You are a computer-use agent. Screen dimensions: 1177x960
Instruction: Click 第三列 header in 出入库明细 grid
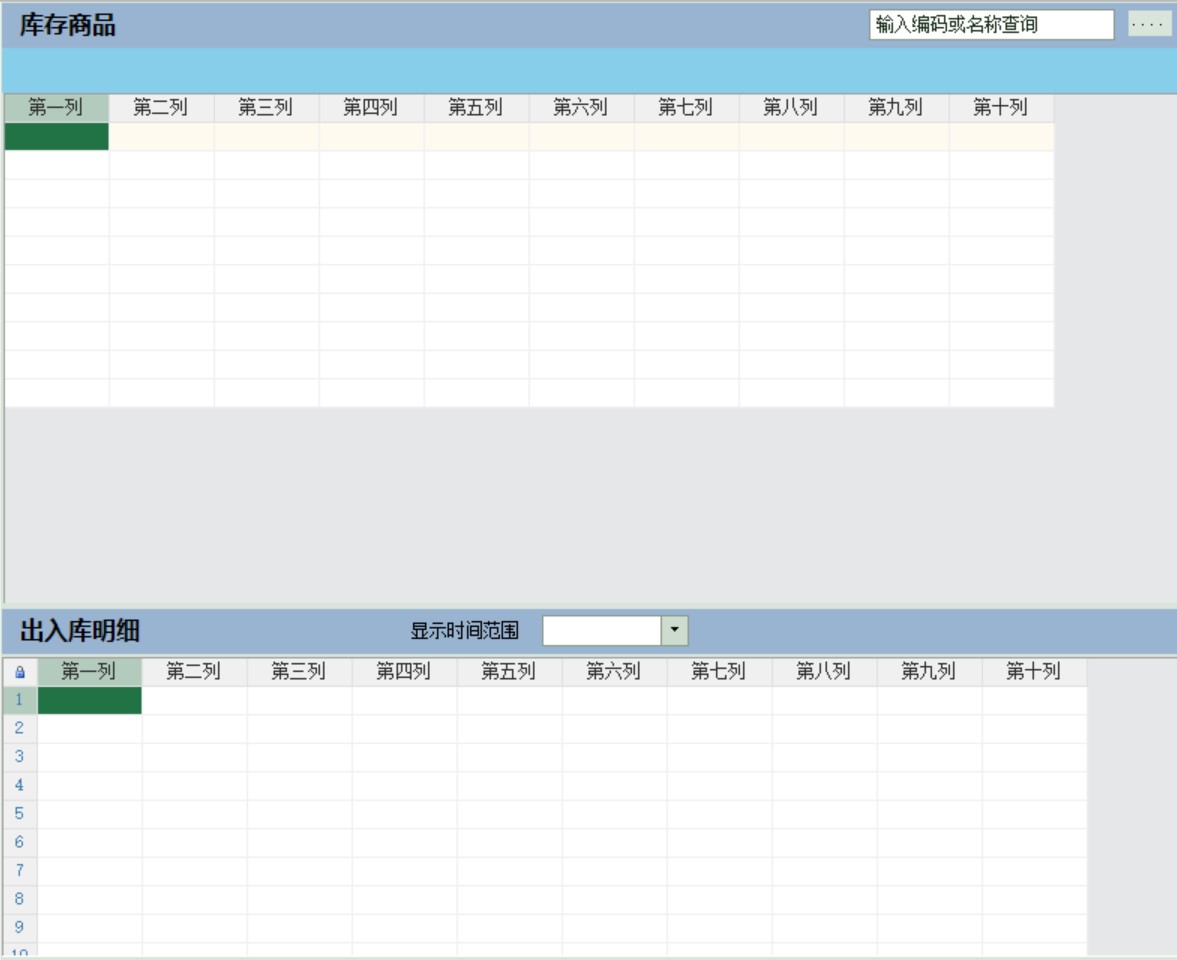(299, 672)
